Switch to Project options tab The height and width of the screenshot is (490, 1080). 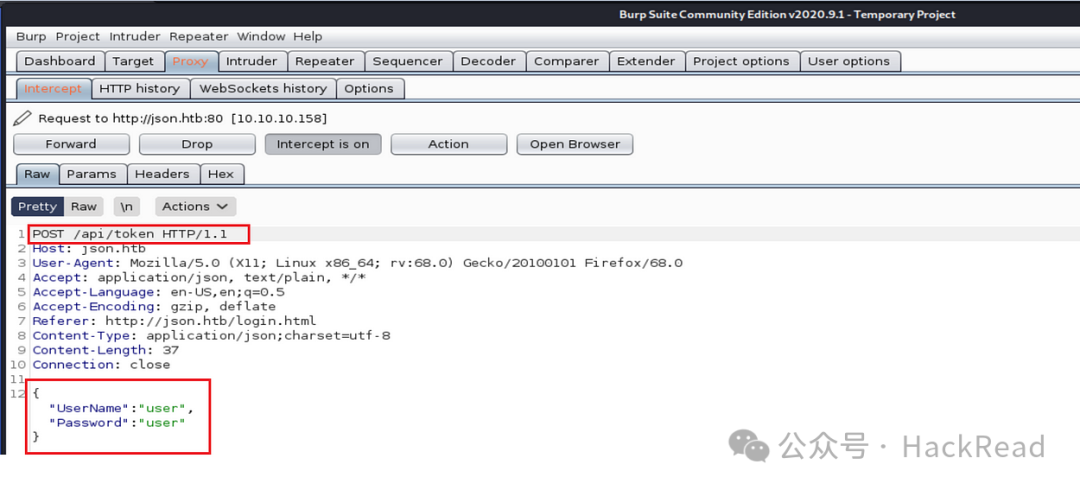tap(741, 61)
